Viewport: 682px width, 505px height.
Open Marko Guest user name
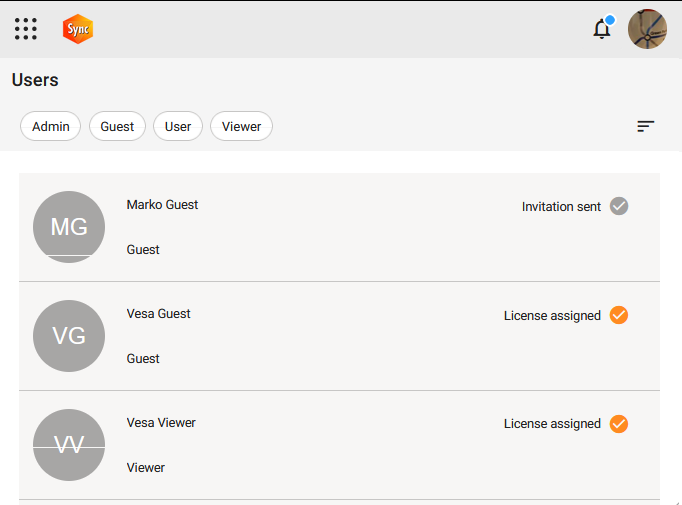[x=162, y=205]
